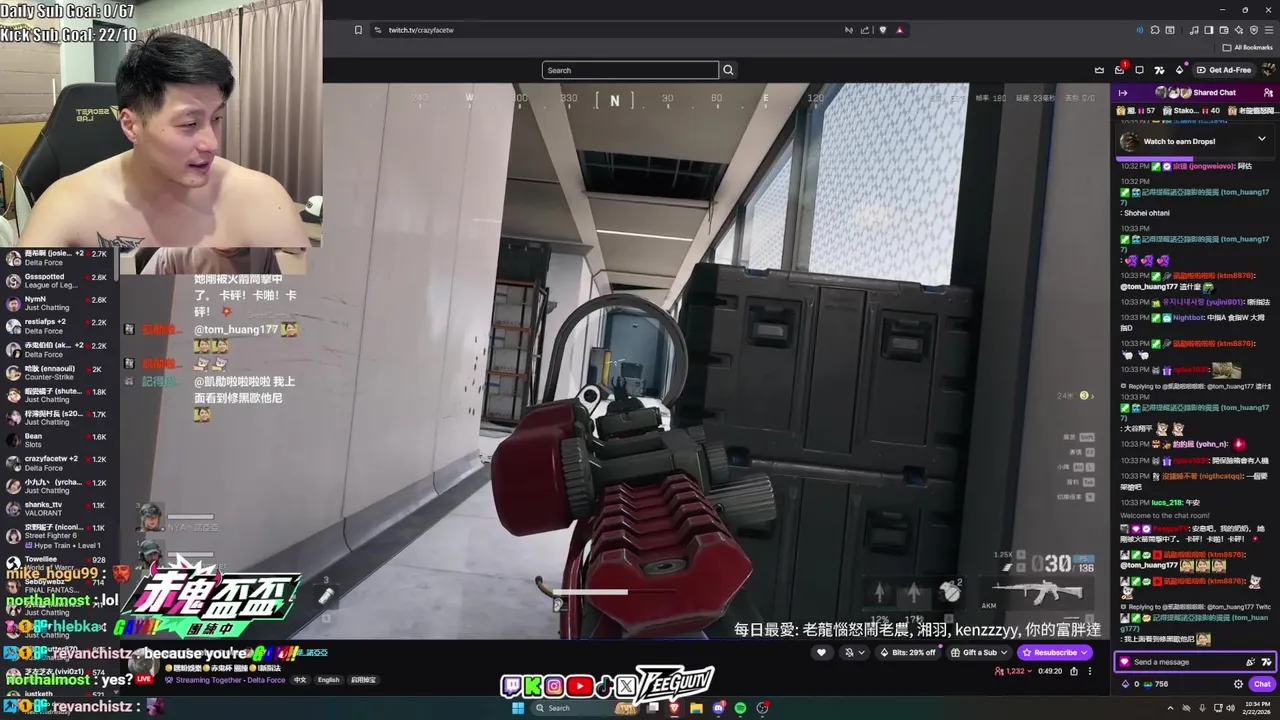Open Get Bits icon in top bar
This screenshot has height=720, width=1280.
pyautogui.click(x=1179, y=70)
